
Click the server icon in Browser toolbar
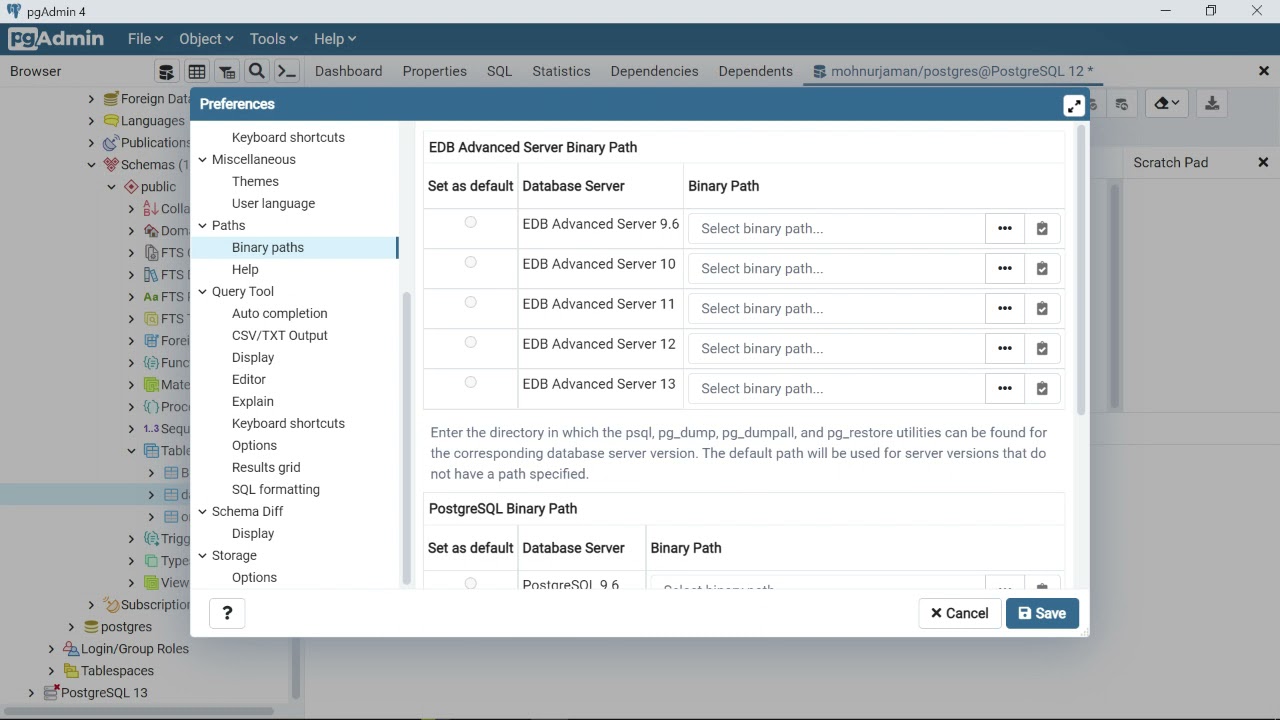tap(167, 71)
